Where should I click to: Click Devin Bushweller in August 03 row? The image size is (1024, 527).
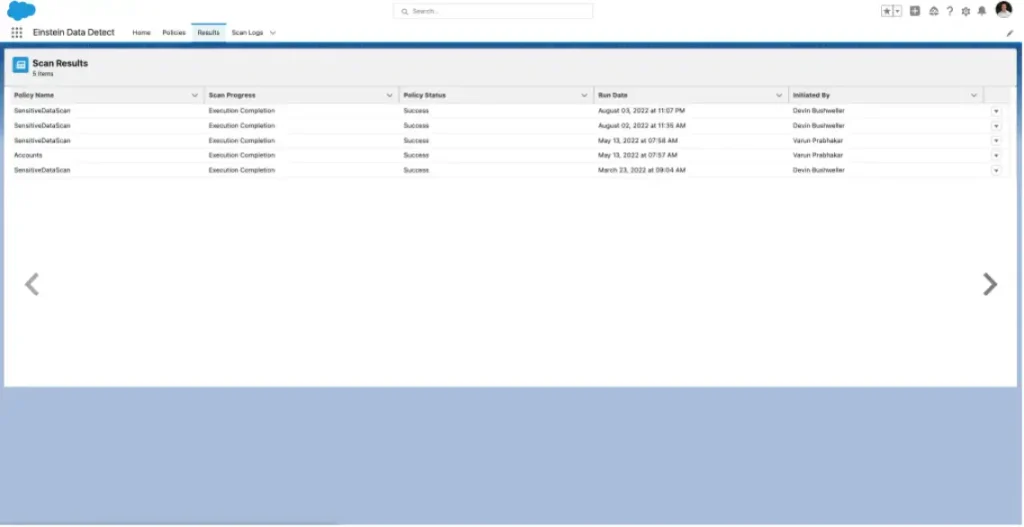[x=818, y=111]
